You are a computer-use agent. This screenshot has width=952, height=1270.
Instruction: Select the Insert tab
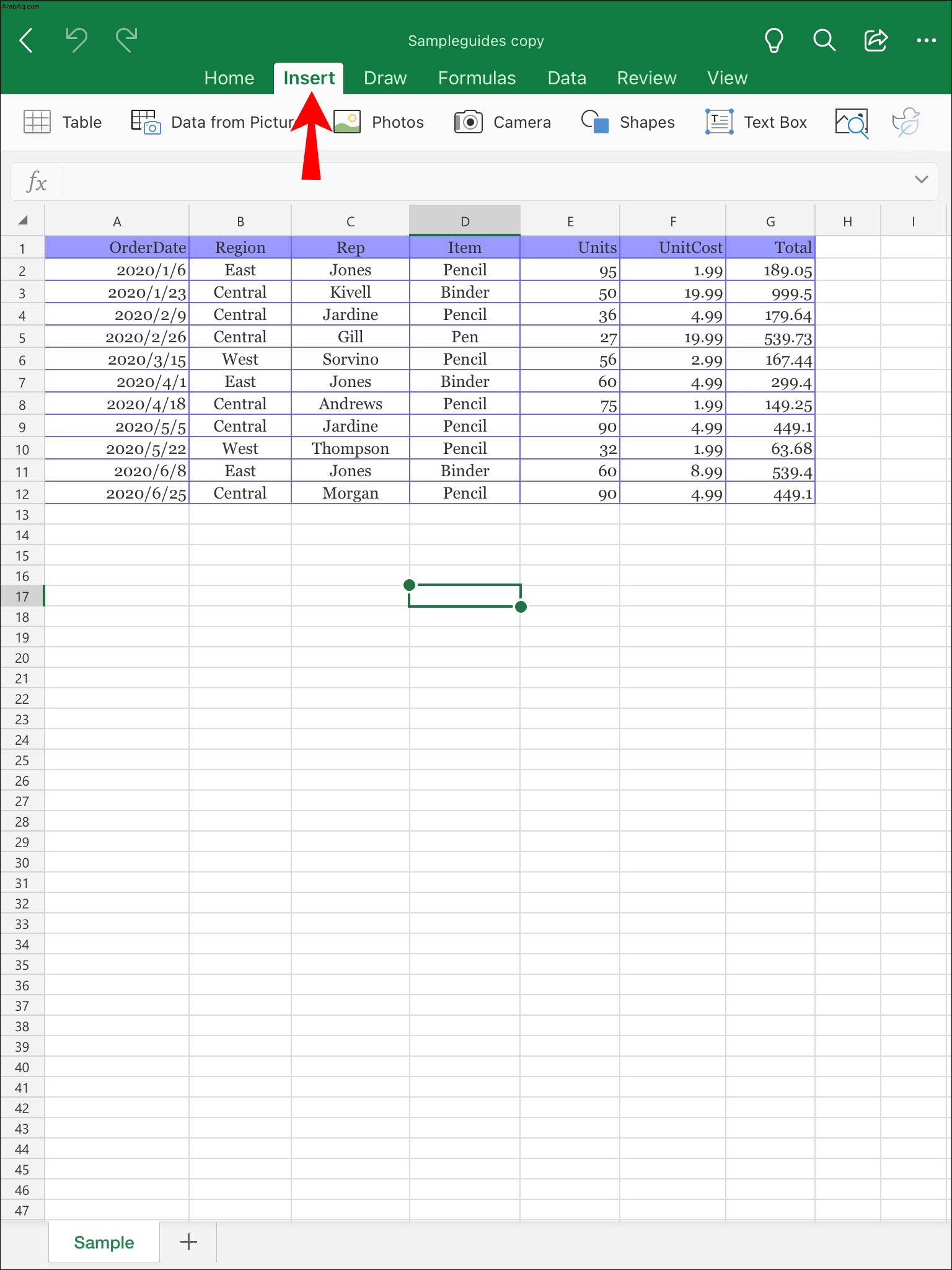click(309, 78)
